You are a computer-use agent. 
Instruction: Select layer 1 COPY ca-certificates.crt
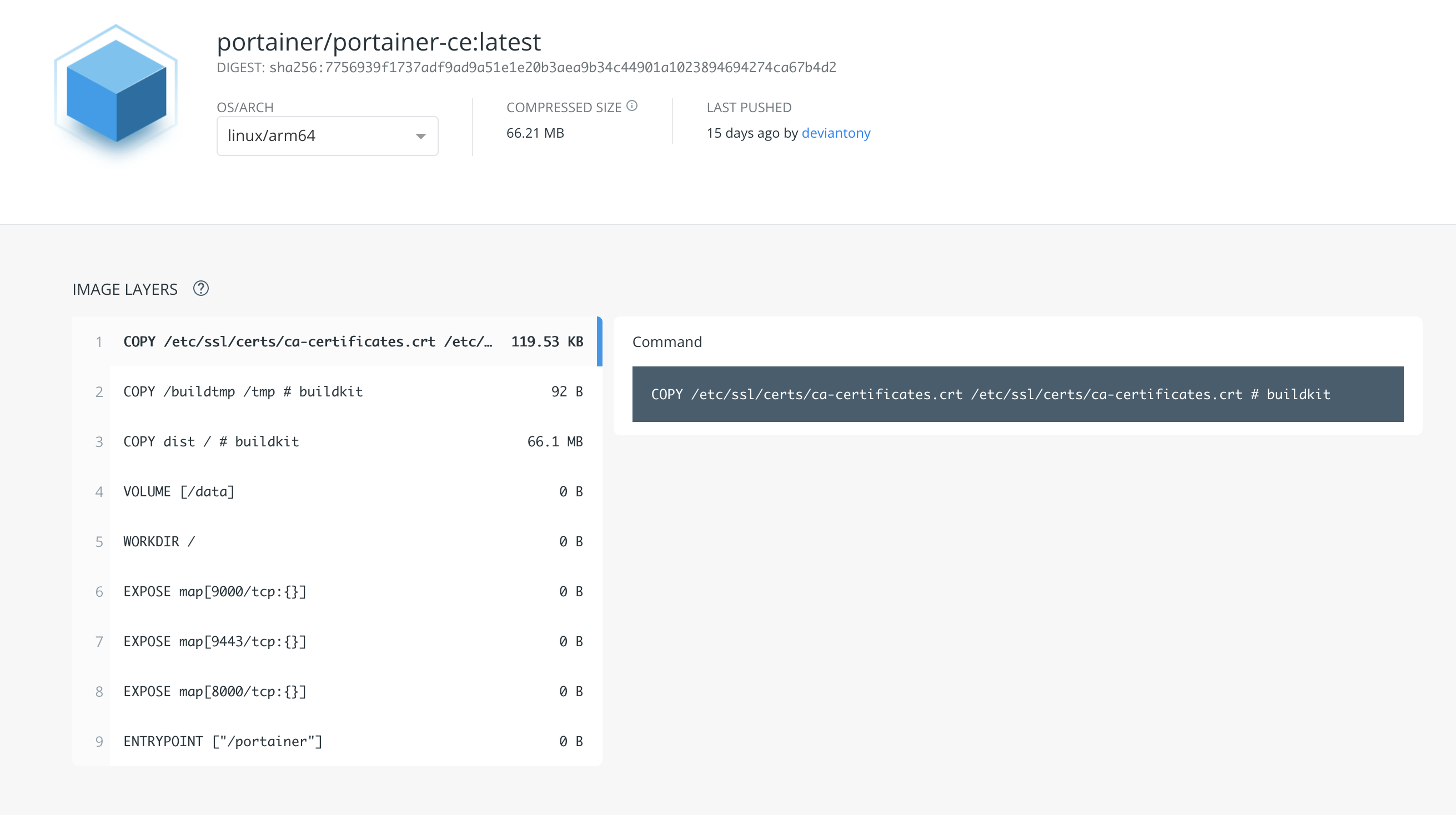[x=308, y=341]
